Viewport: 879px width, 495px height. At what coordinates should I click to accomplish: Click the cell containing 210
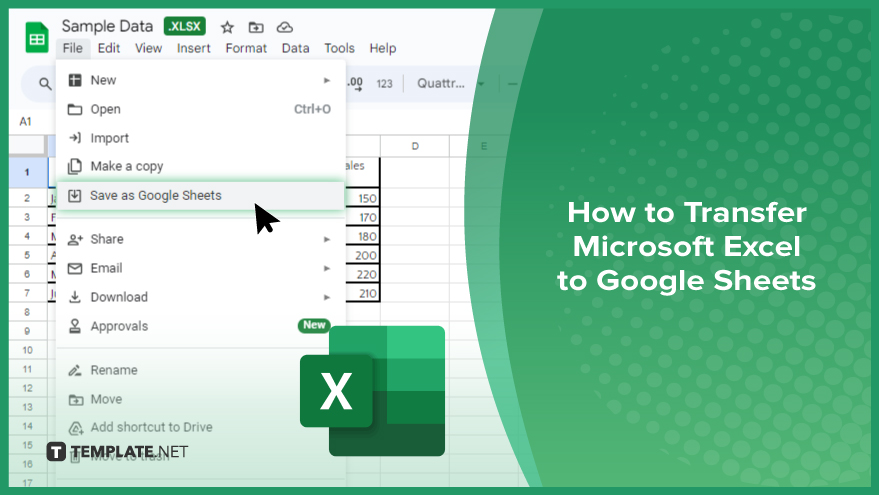click(x=363, y=293)
